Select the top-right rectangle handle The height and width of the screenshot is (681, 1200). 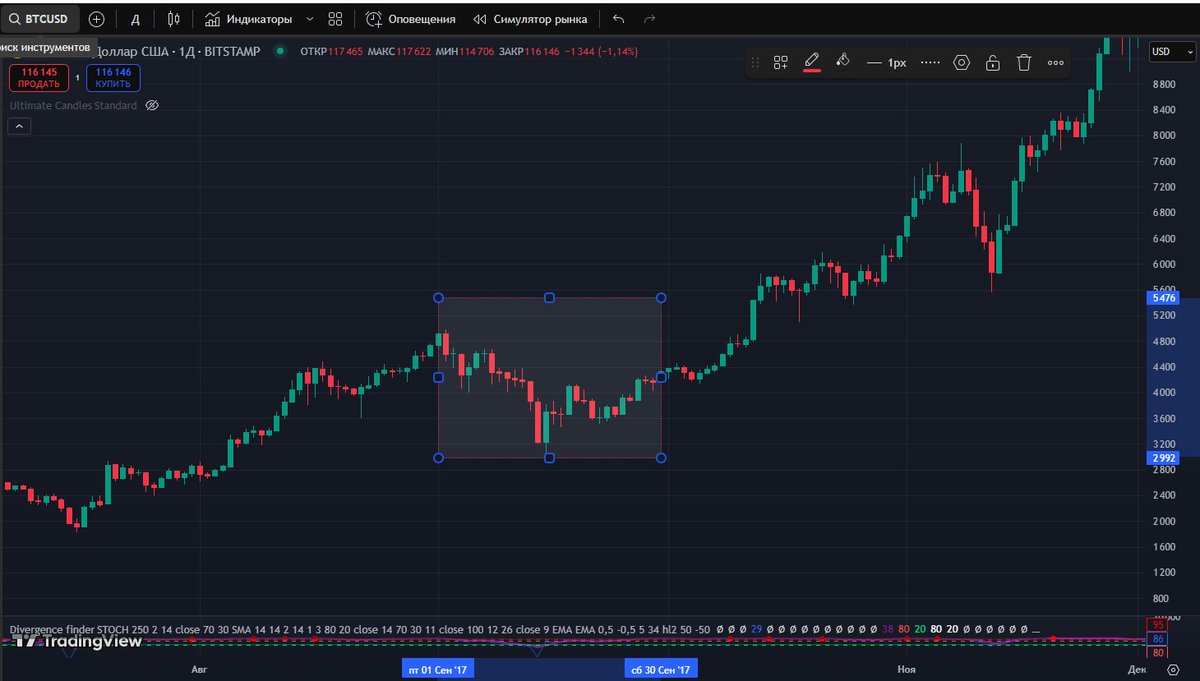point(661,298)
